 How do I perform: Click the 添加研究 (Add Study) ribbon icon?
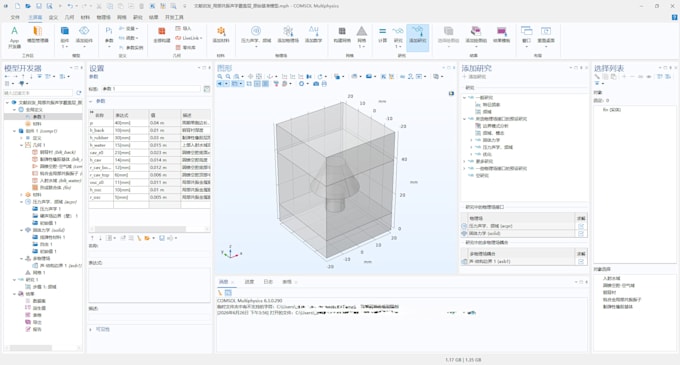coord(418,35)
